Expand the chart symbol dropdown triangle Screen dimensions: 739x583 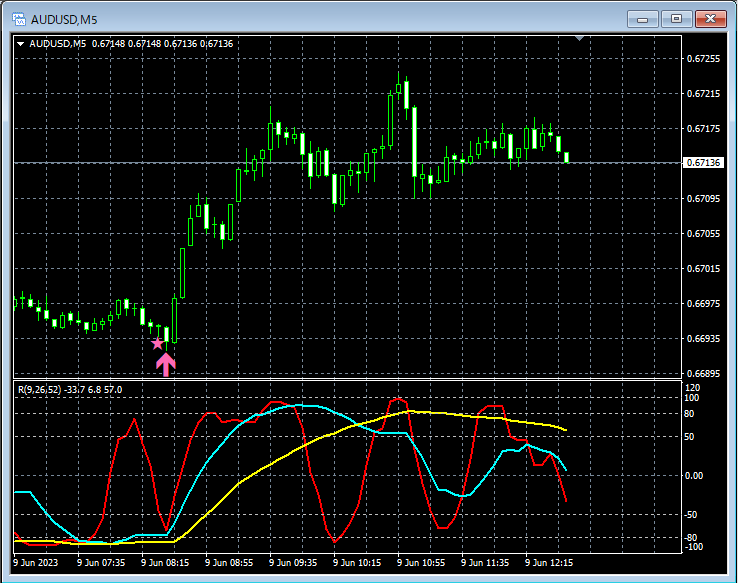point(20,44)
